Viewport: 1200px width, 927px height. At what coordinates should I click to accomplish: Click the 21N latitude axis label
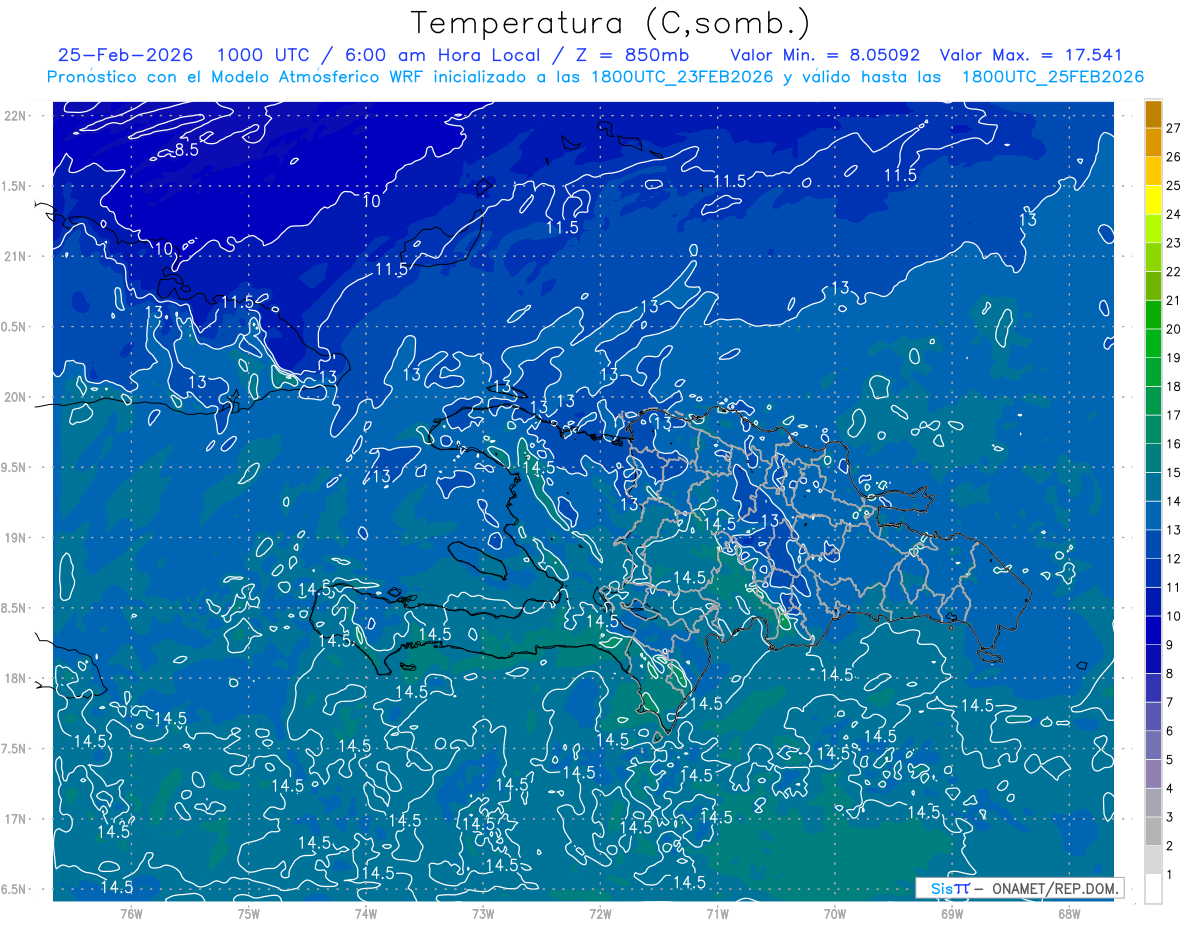(x=16, y=256)
